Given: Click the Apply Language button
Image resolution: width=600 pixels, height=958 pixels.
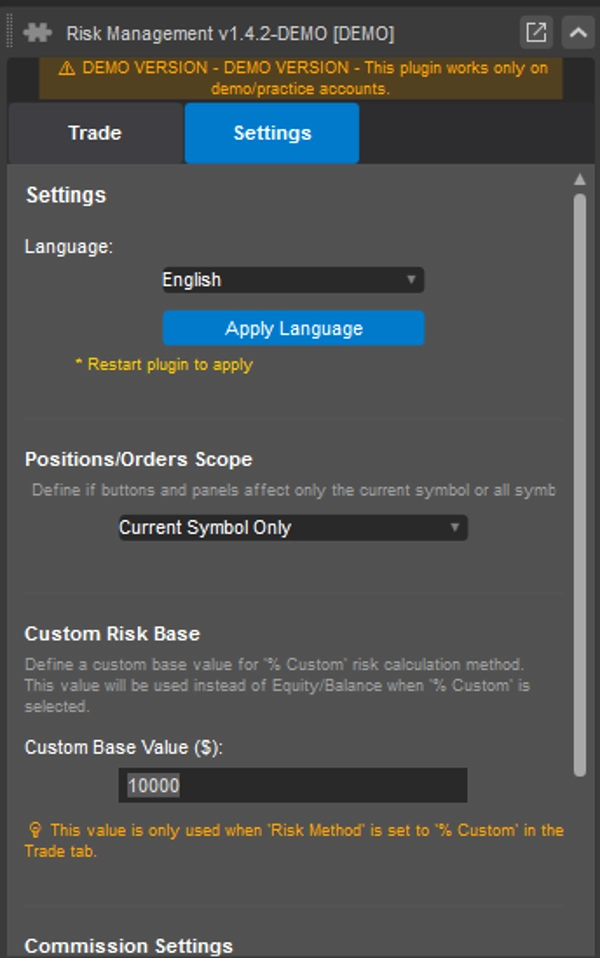Looking at the screenshot, I should click(x=293, y=328).
